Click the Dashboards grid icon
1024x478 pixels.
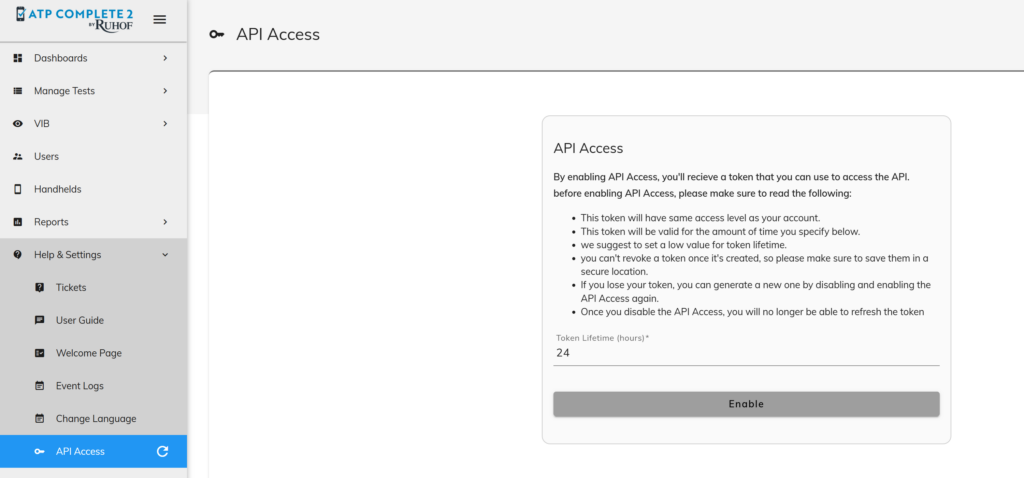pos(18,58)
